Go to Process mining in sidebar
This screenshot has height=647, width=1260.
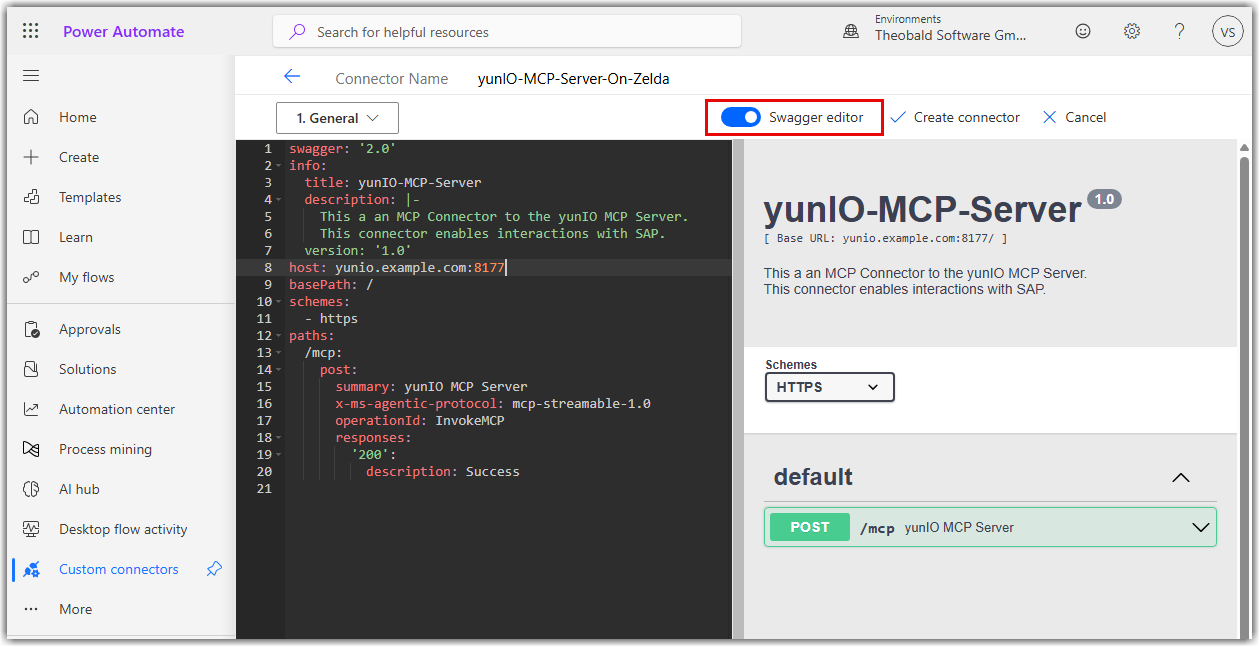coord(105,449)
